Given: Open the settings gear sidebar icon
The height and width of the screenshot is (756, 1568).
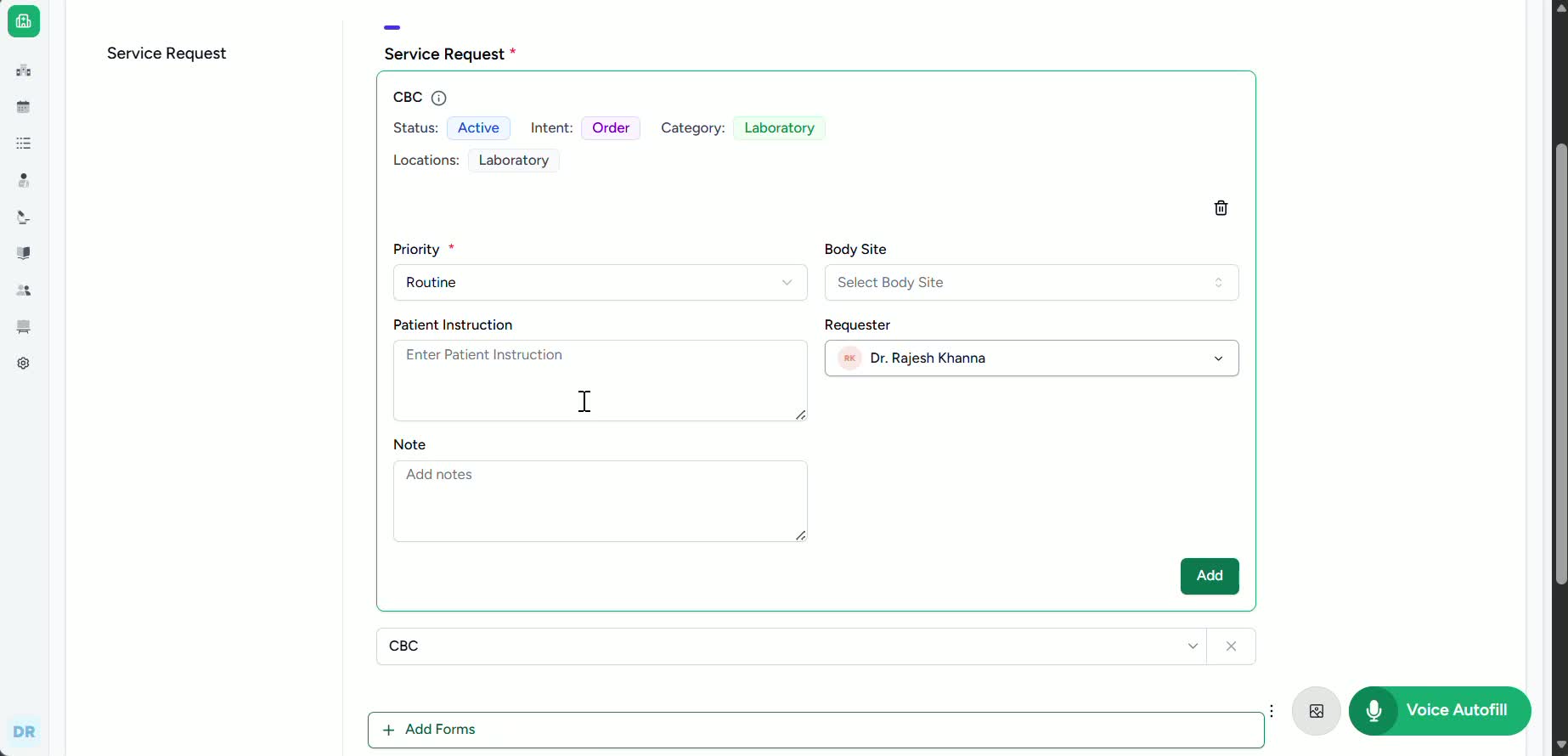Looking at the screenshot, I should pyautogui.click(x=24, y=364).
